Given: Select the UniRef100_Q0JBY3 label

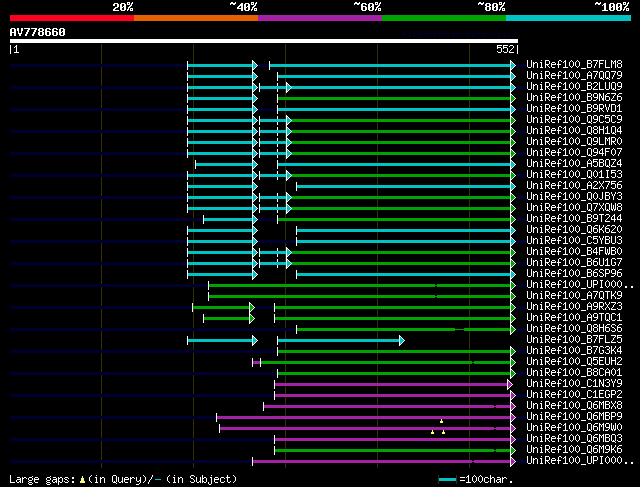Looking at the screenshot, I should [x=574, y=196].
